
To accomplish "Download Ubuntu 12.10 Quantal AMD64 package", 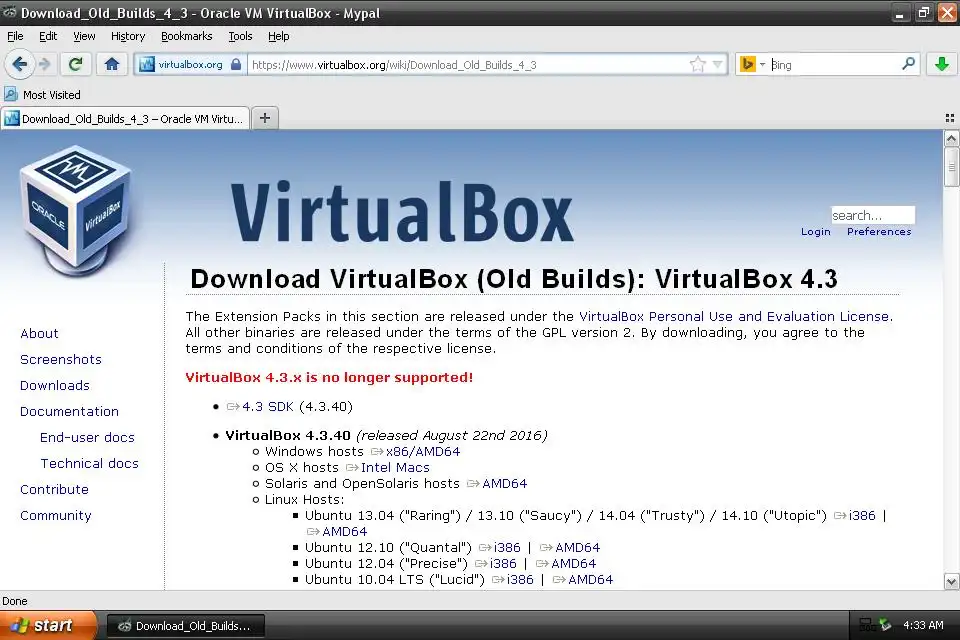I will 570,548.
